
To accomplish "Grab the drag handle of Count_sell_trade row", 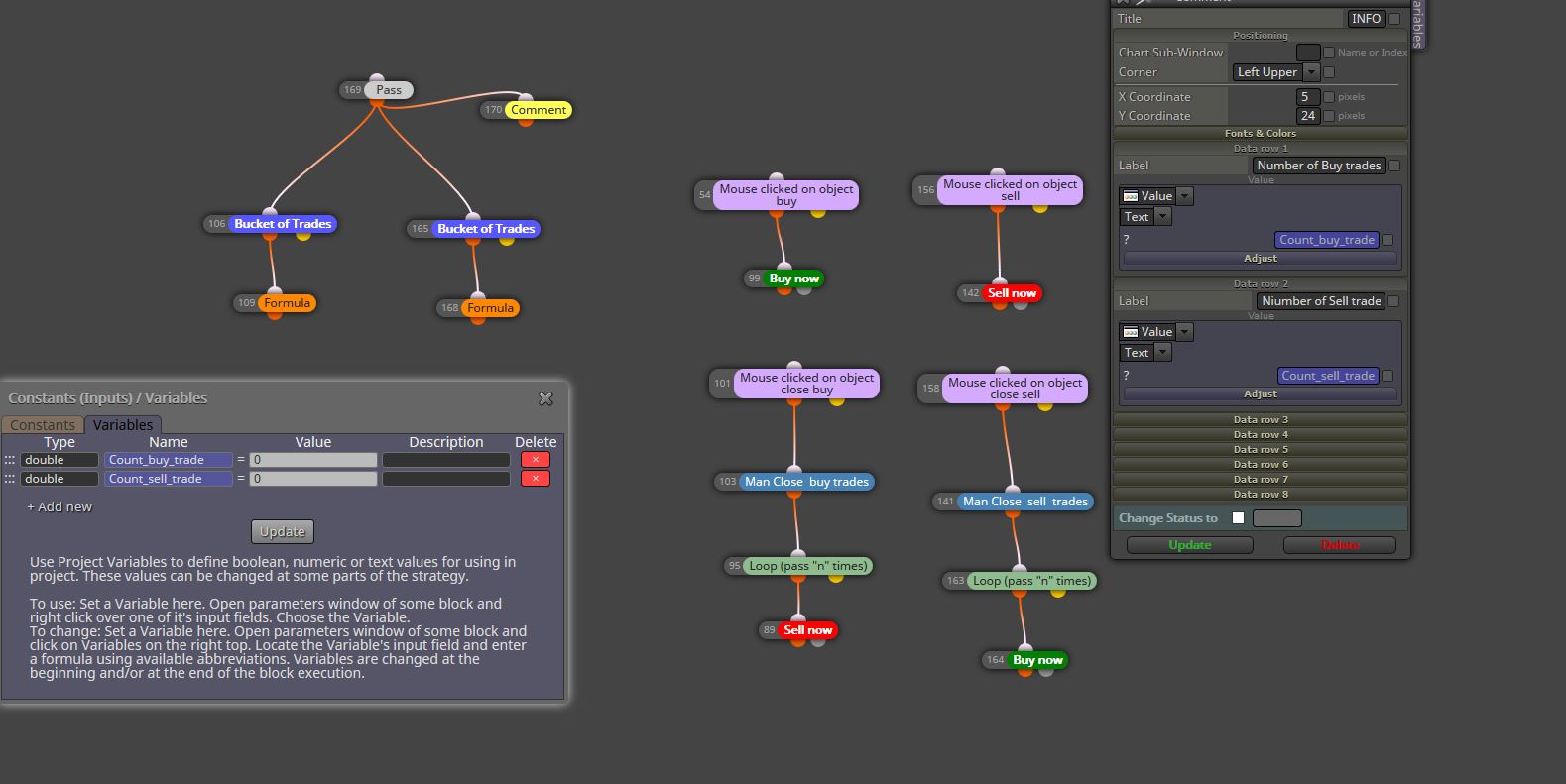I will pyautogui.click(x=10, y=479).
